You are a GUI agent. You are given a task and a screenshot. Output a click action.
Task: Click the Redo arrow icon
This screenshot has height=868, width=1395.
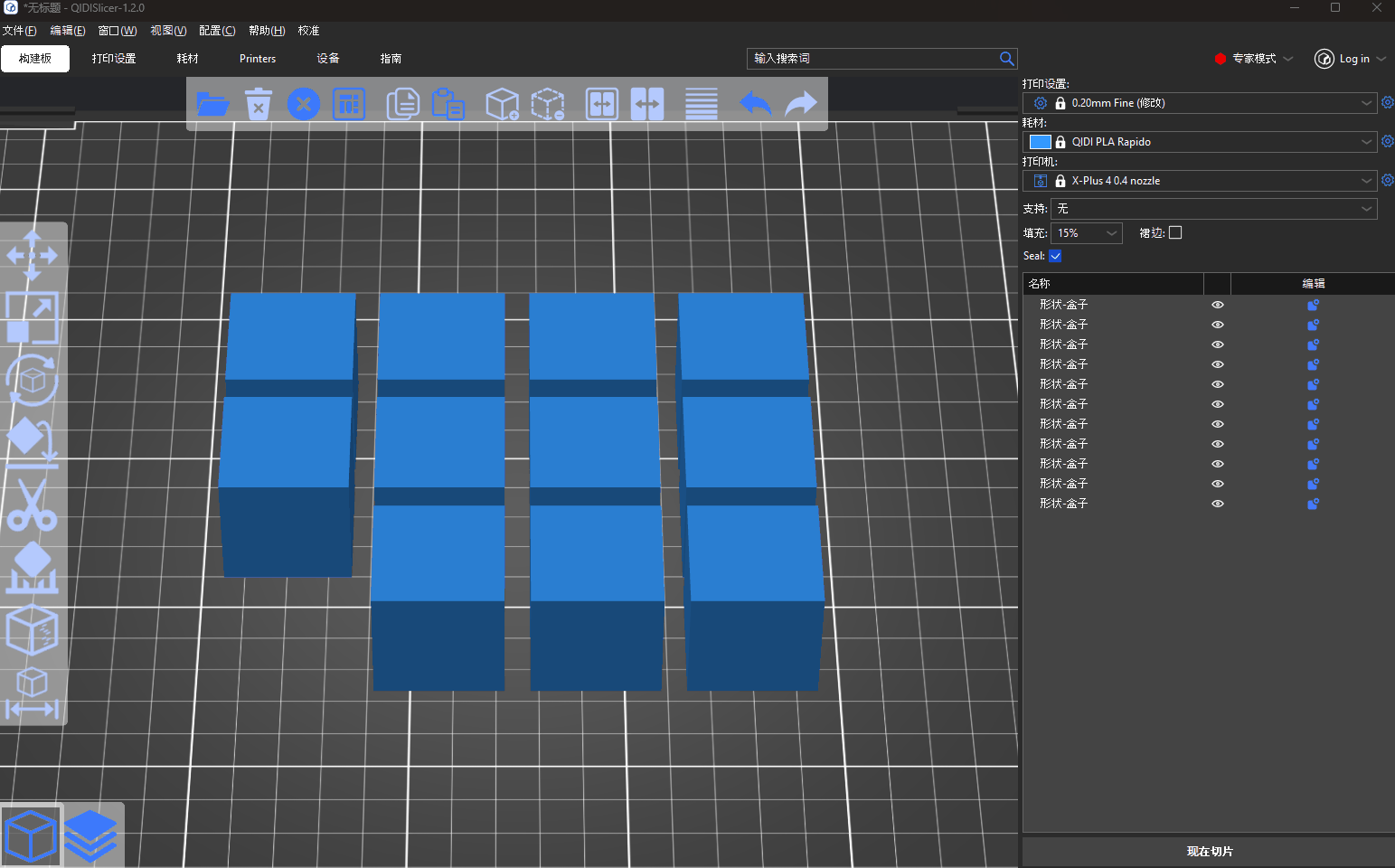pyautogui.click(x=801, y=104)
